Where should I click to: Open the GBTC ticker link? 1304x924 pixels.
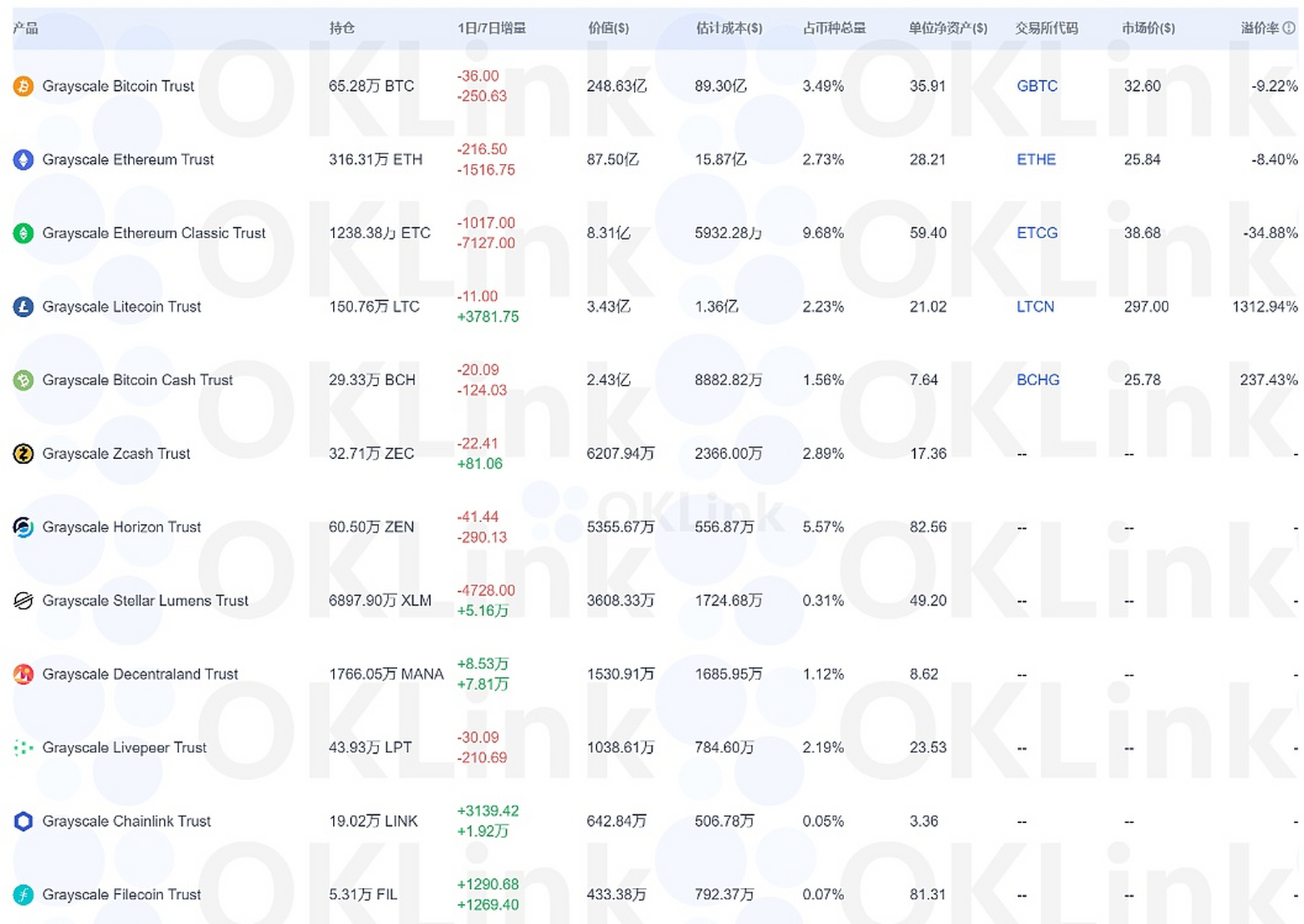pyautogui.click(x=1037, y=87)
